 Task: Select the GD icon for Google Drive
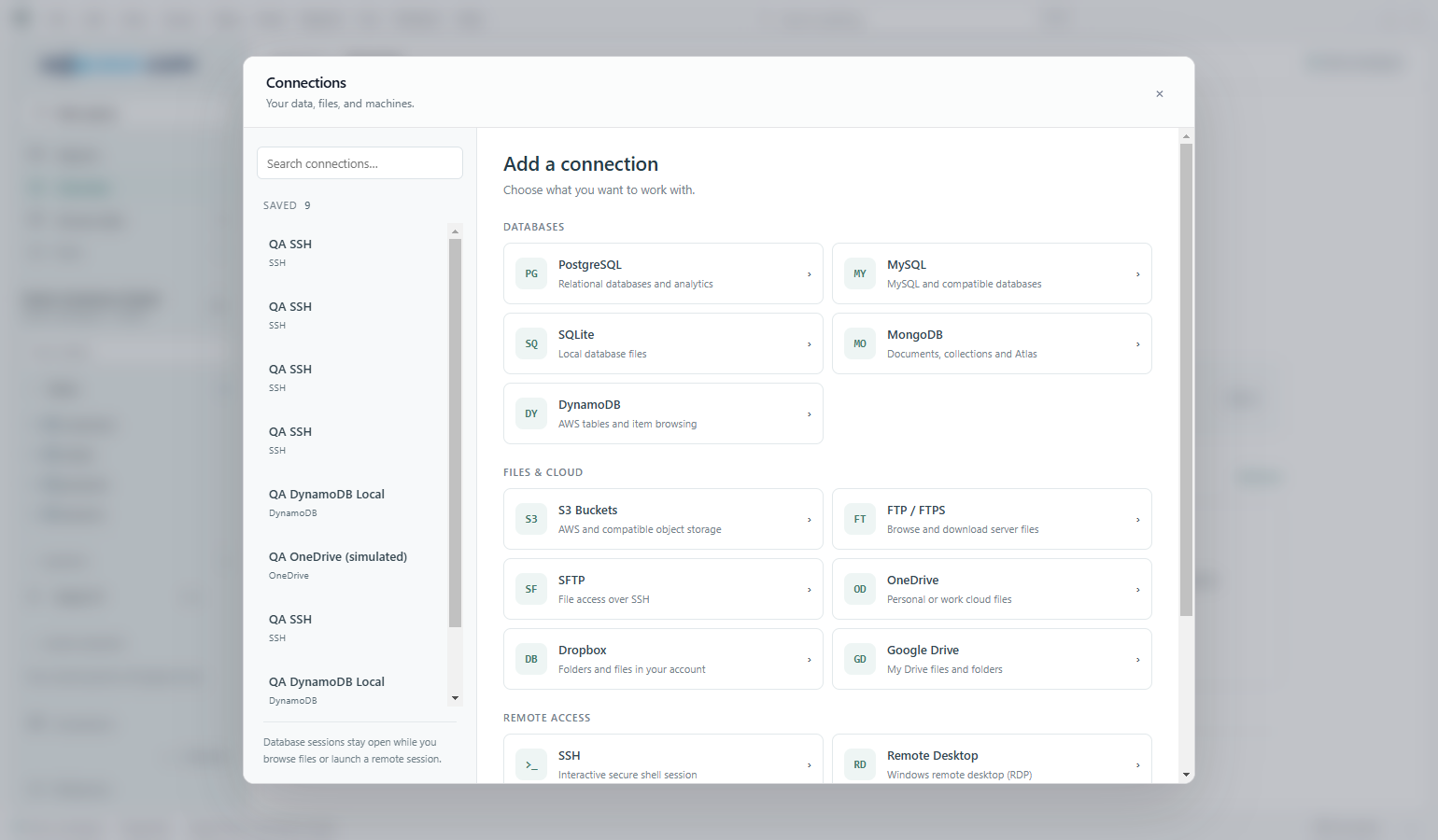tap(860, 659)
